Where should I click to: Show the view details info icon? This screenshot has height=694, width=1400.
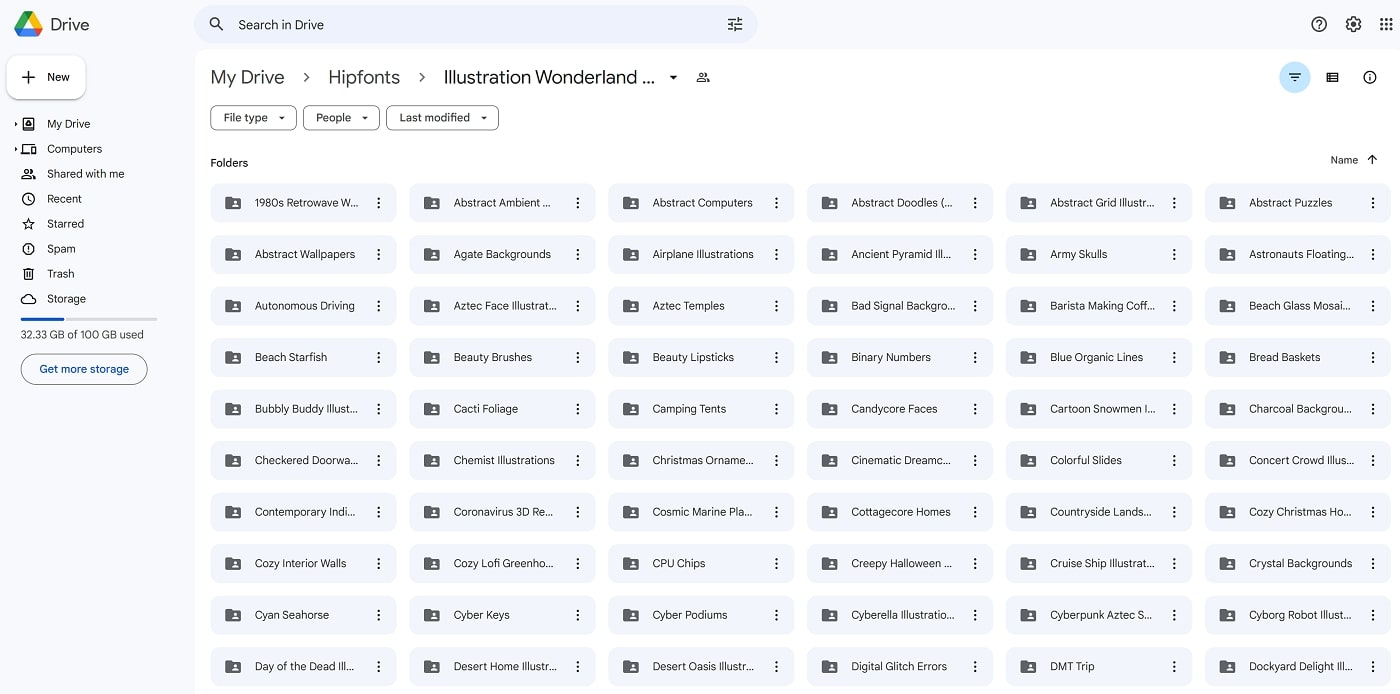click(x=1370, y=77)
